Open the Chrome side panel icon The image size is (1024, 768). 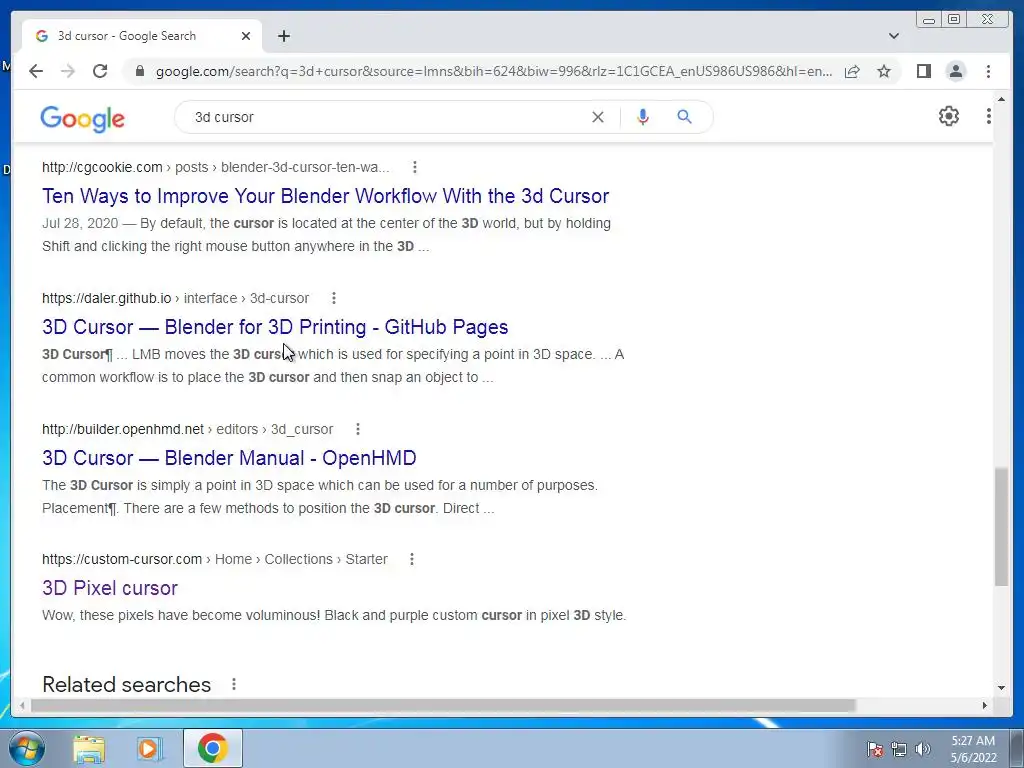pos(923,71)
